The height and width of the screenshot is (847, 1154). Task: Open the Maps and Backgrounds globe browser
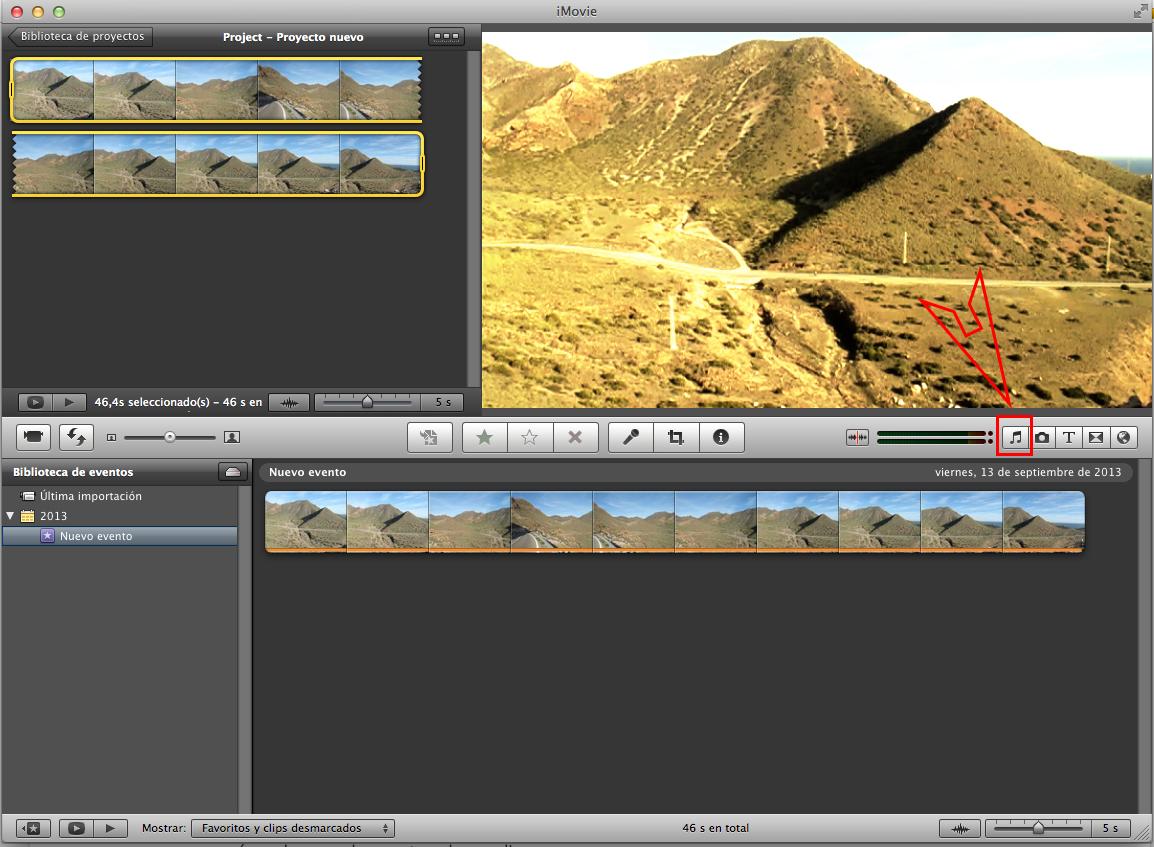coord(1122,437)
